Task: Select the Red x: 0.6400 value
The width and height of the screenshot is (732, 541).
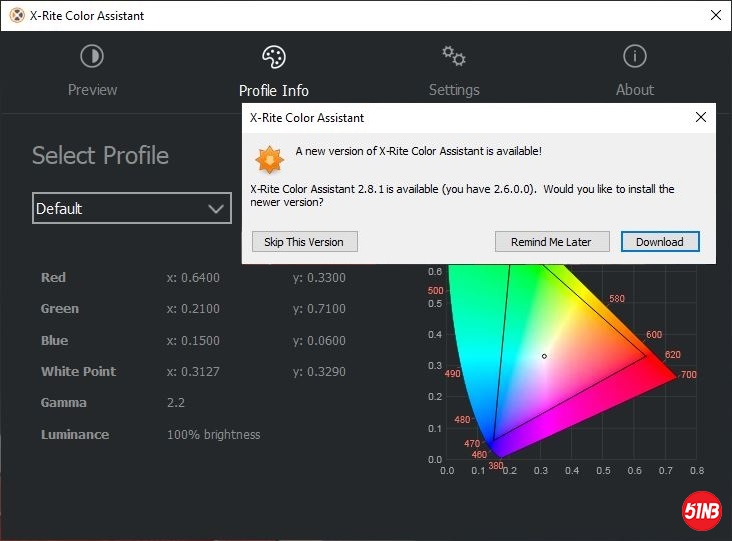Action: tap(193, 278)
